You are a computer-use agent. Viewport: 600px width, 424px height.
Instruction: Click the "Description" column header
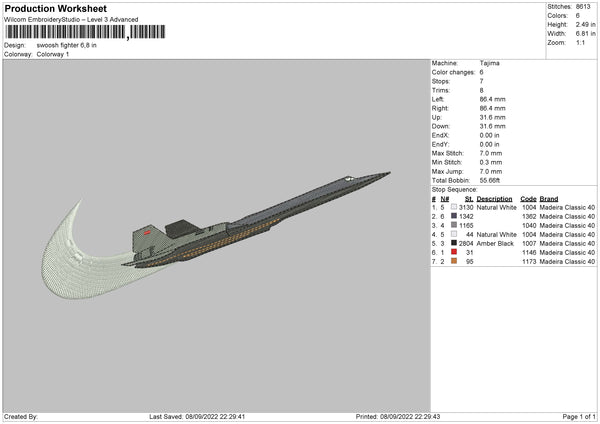494,199
